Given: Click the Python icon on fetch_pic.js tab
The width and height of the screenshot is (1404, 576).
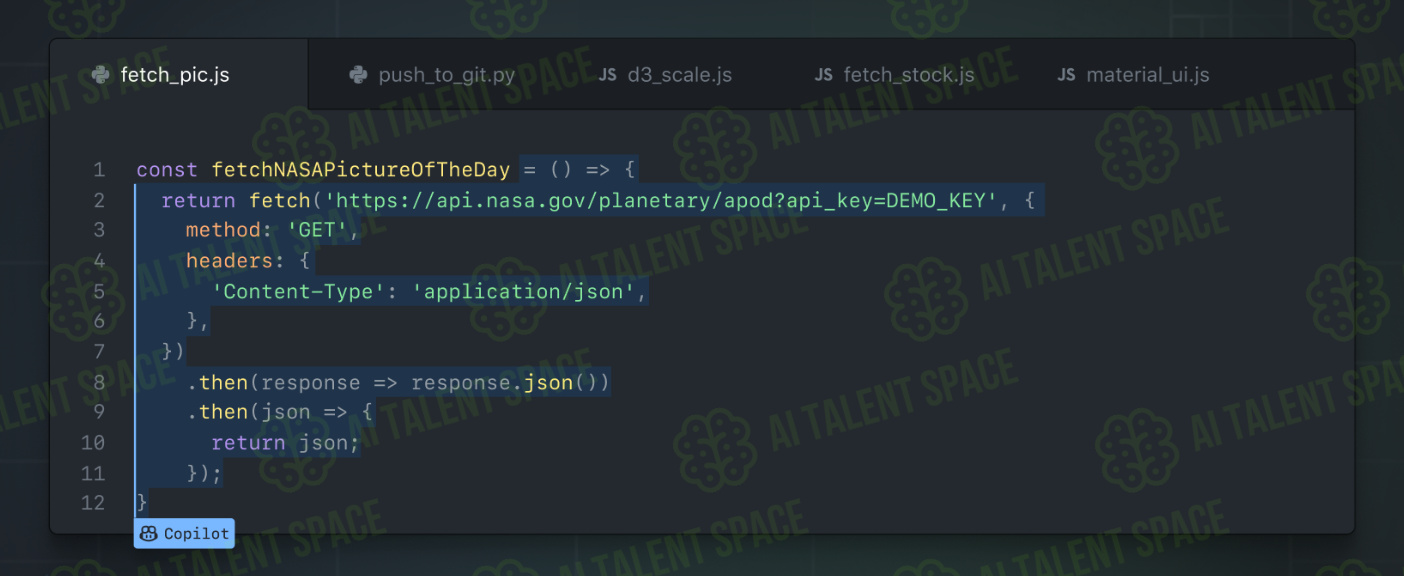Looking at the screenshot, I should (x=100, y=75).
